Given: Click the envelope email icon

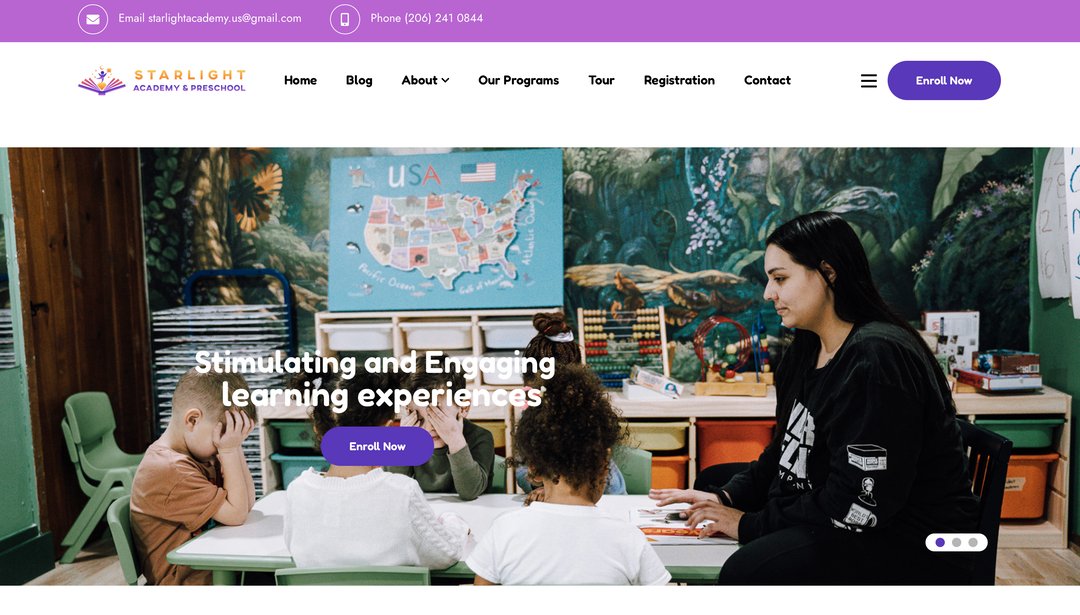Looking at the screenshot, I should (92, 19).
